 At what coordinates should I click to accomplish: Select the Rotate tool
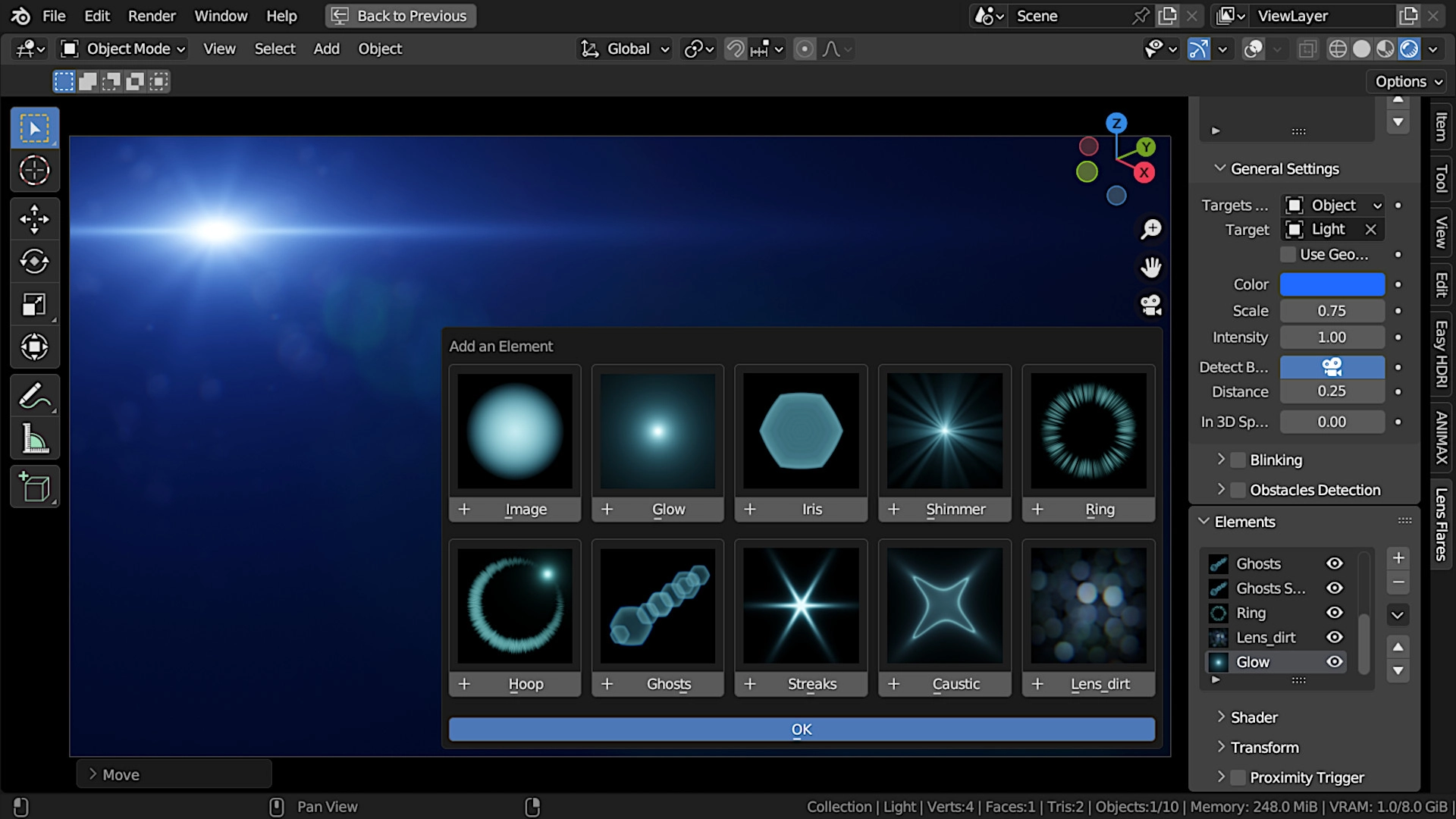34,262
